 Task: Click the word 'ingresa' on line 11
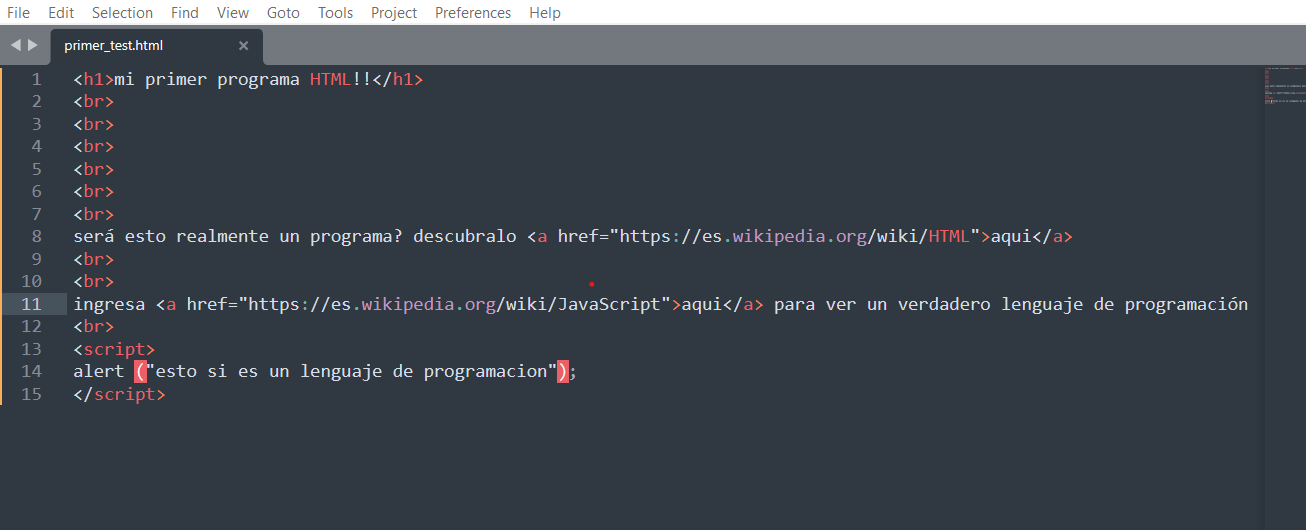[109, 304]
